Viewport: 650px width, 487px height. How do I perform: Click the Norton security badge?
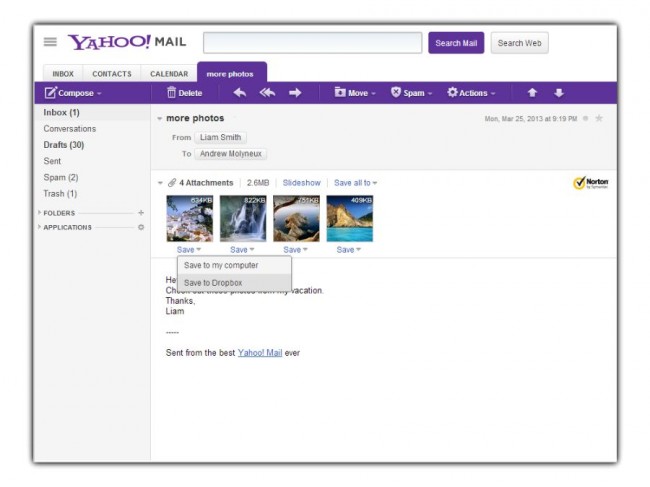pyautogui.click(x=591, y=182)
